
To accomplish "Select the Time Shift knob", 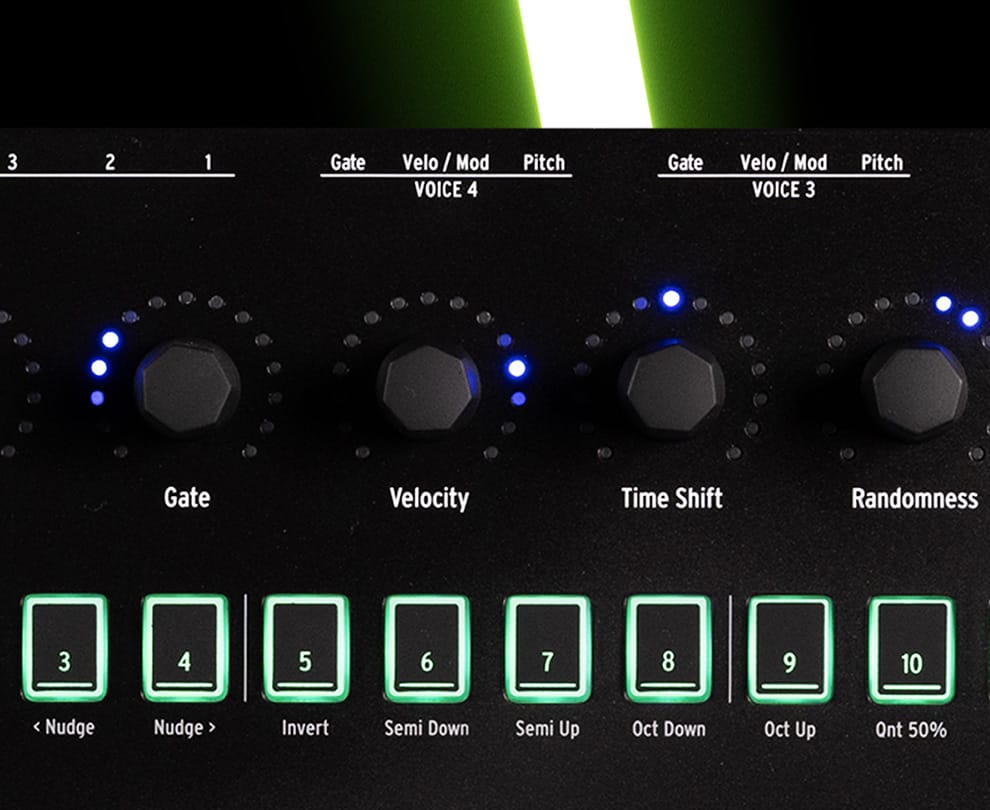I will coord(671,389).
